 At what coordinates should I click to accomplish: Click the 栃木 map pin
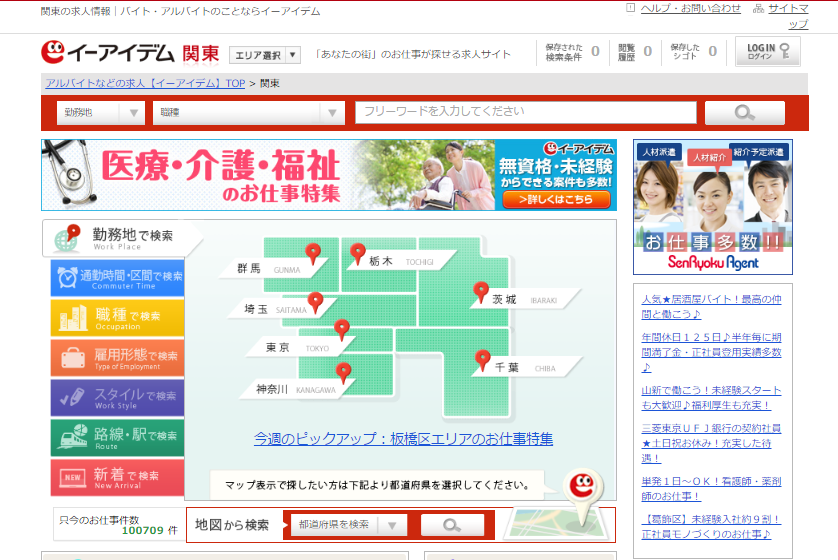click(358, 254)
